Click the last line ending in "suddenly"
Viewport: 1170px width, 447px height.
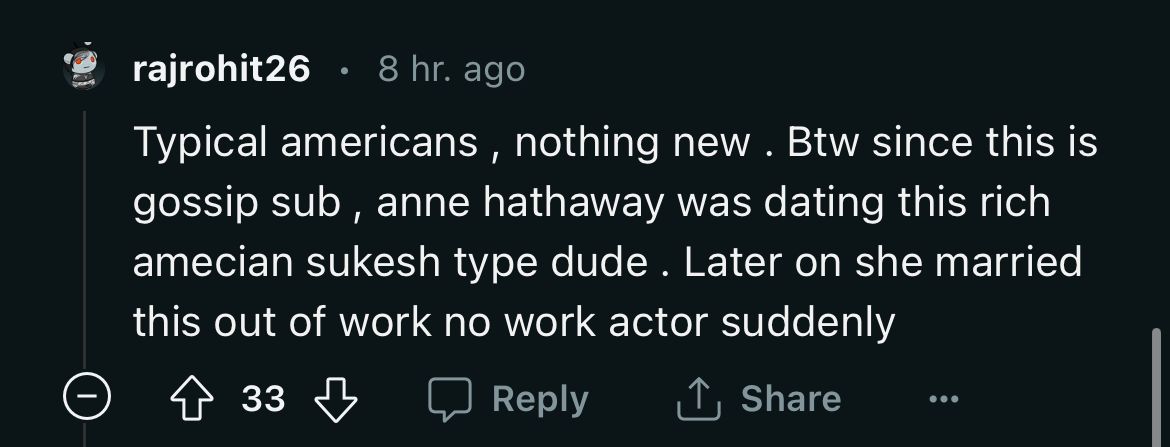pyautogui.click(x=513, y=322)
